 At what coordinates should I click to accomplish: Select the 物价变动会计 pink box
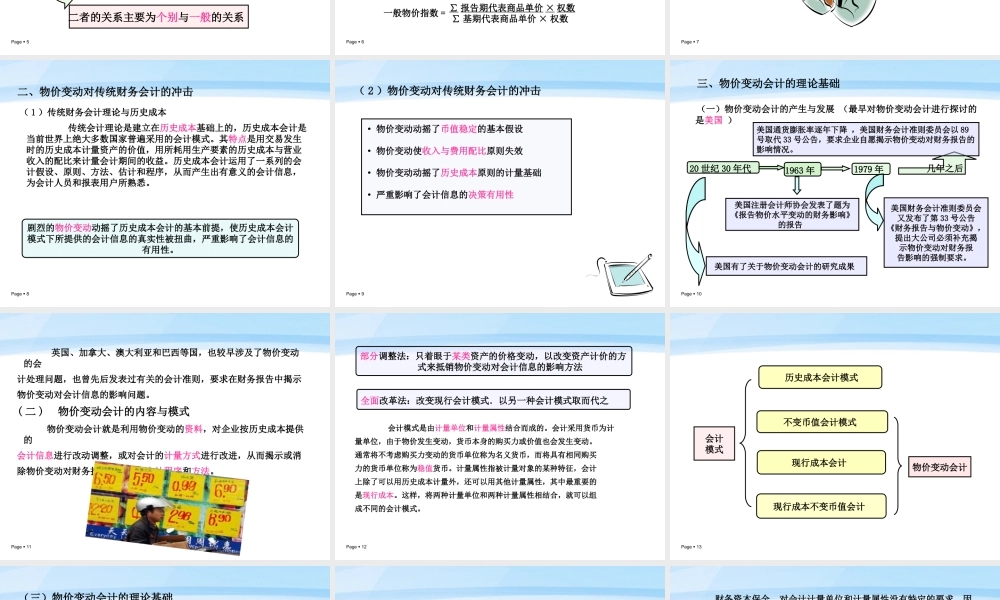click(x=940, y=466)
